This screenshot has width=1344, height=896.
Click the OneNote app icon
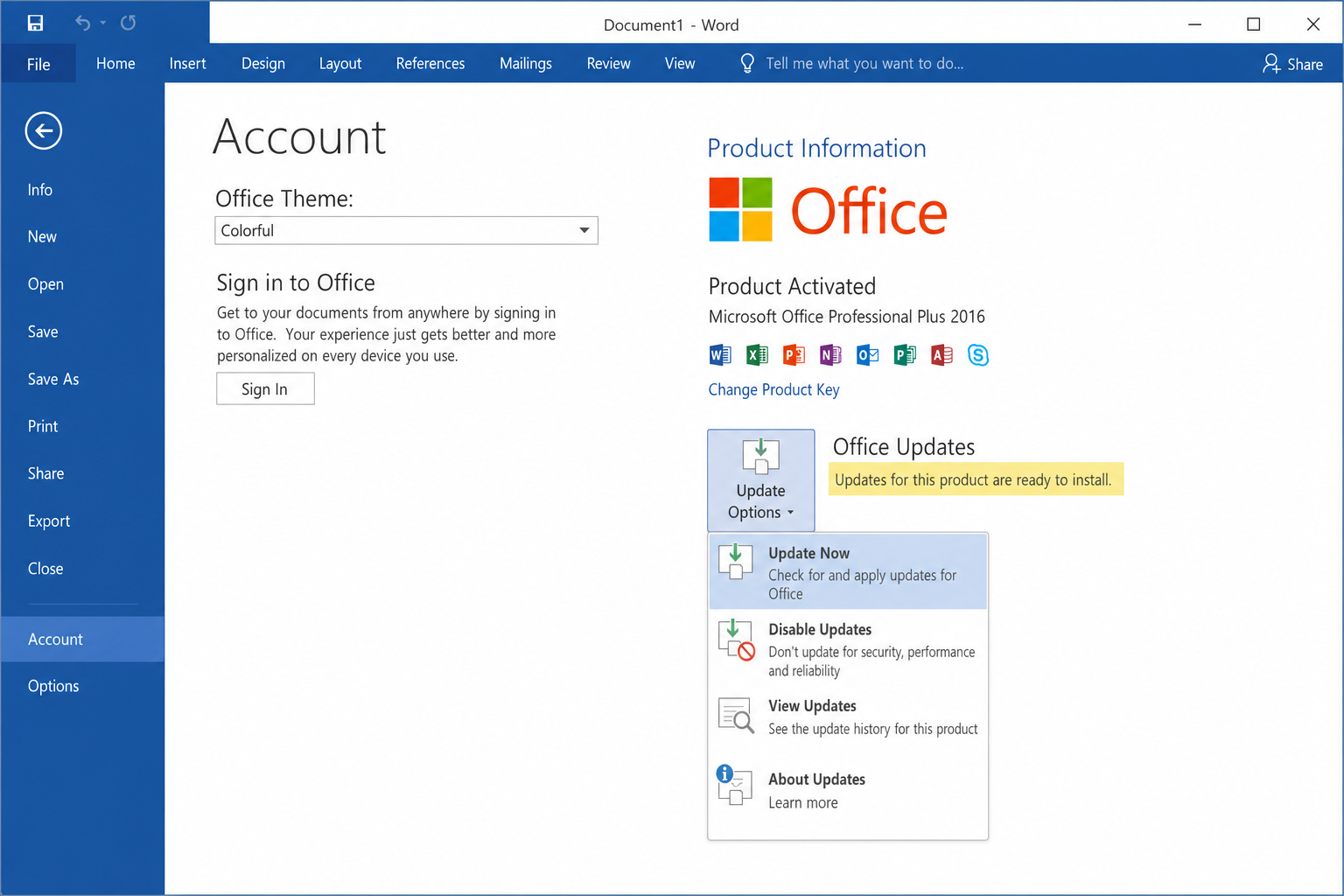click(x=830, y=354)
